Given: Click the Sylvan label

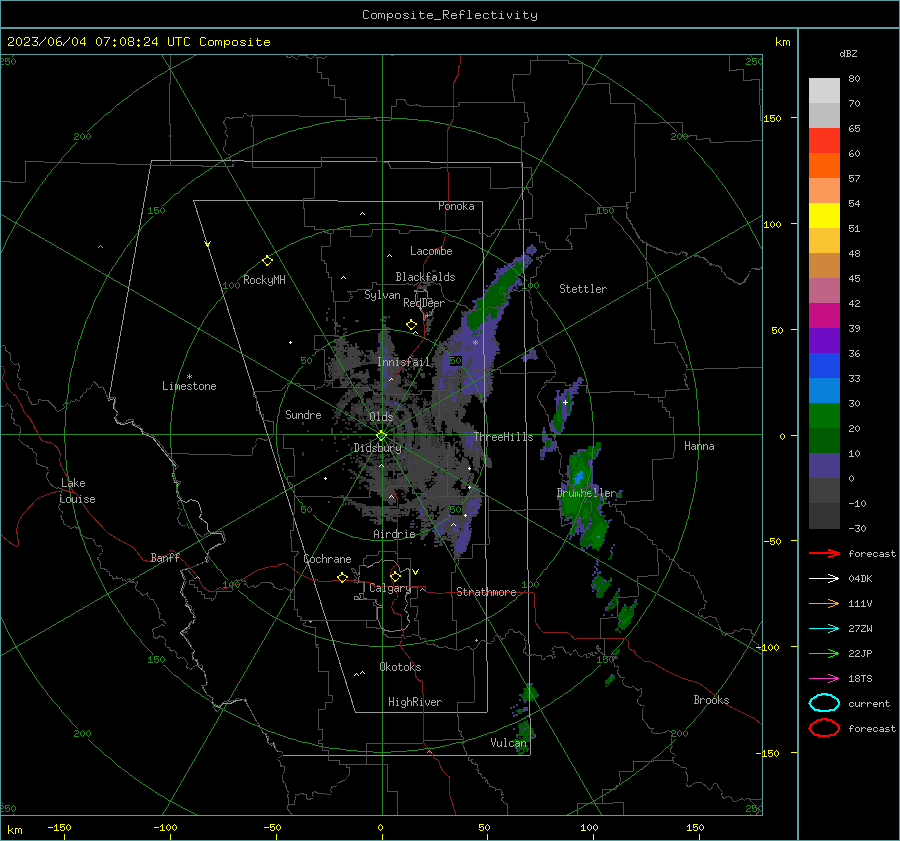Looking at the screenshot, I should pos(382,295).
